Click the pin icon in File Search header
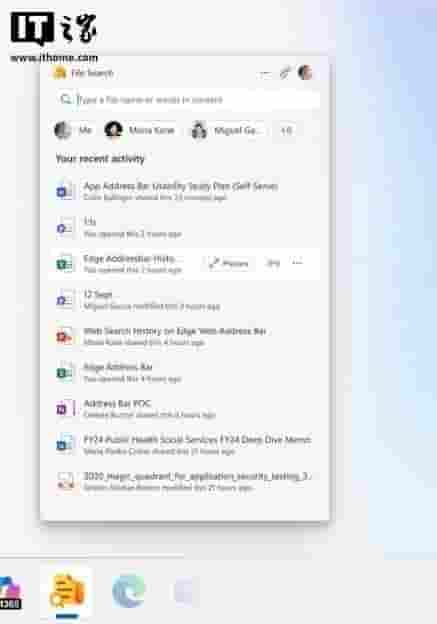This screenshot has width=437, height=624. pyautogui.click(x=285, y=73)
